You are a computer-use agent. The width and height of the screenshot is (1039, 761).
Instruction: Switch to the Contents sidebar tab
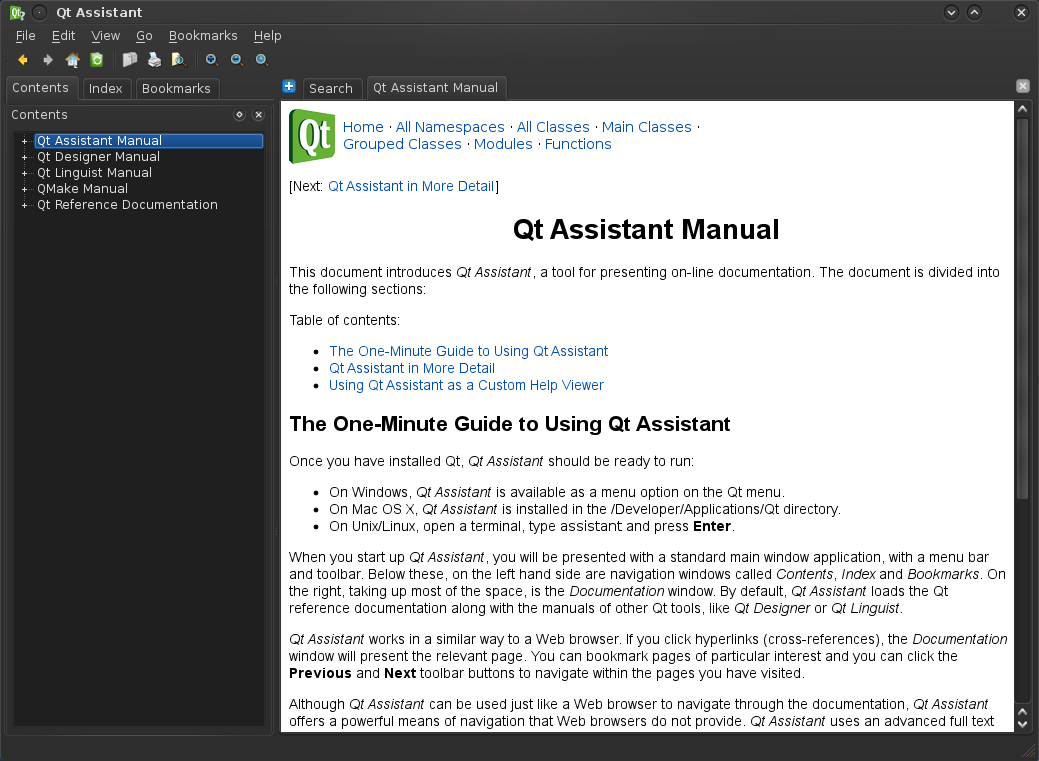pyautogui.click(x=40, y=88)
